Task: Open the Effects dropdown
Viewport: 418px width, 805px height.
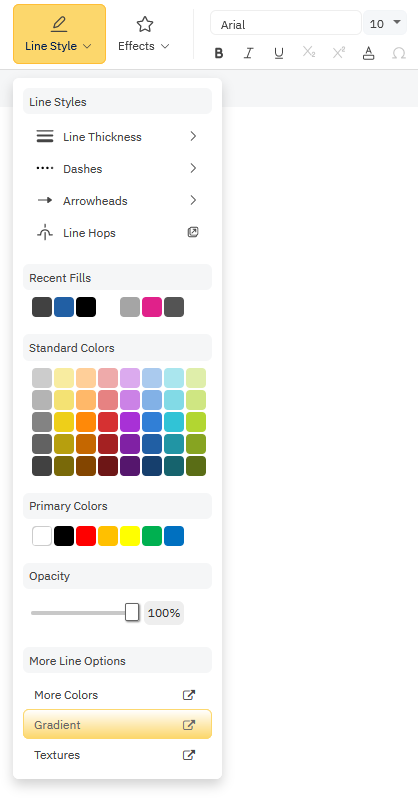Action: pos(143,34)
